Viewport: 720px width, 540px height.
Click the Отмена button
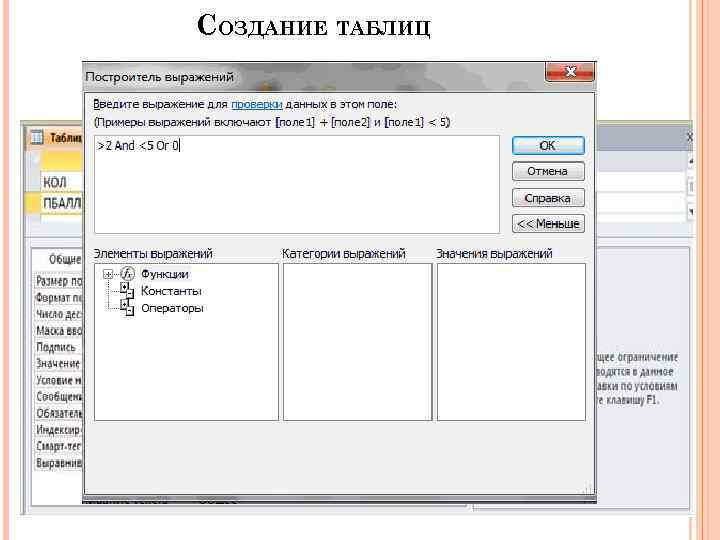tap(548, 171)
